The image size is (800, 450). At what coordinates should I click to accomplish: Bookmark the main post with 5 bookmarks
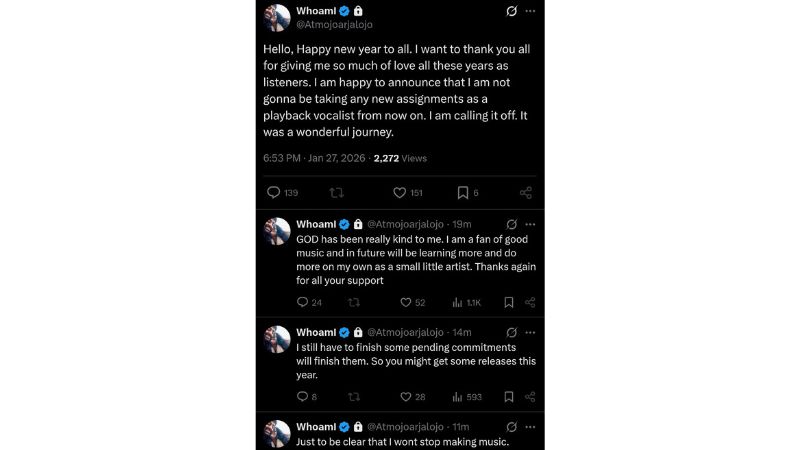click(x=463, y=193)
